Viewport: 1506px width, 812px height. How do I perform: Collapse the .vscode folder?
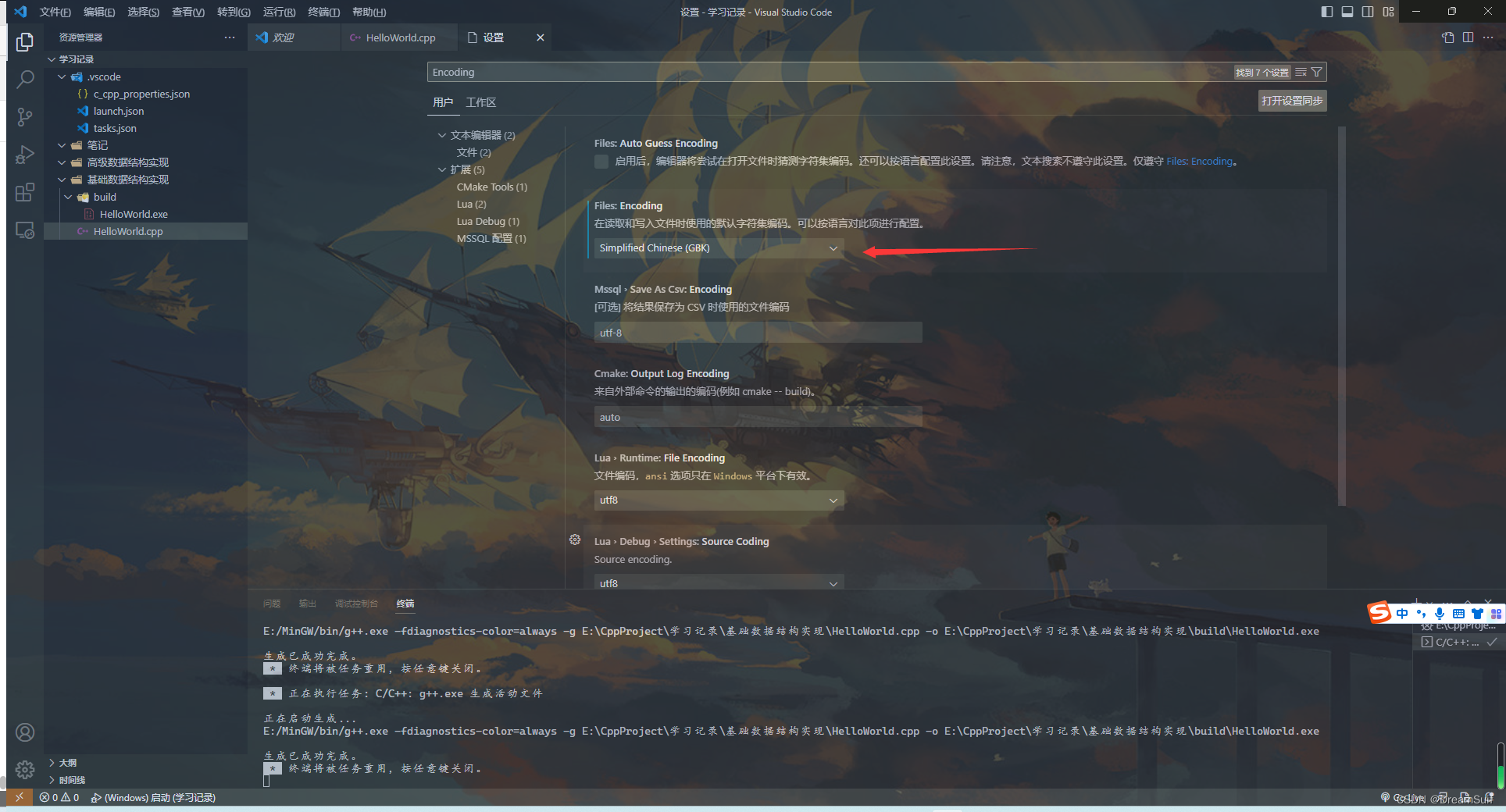(x=62, y=77)
